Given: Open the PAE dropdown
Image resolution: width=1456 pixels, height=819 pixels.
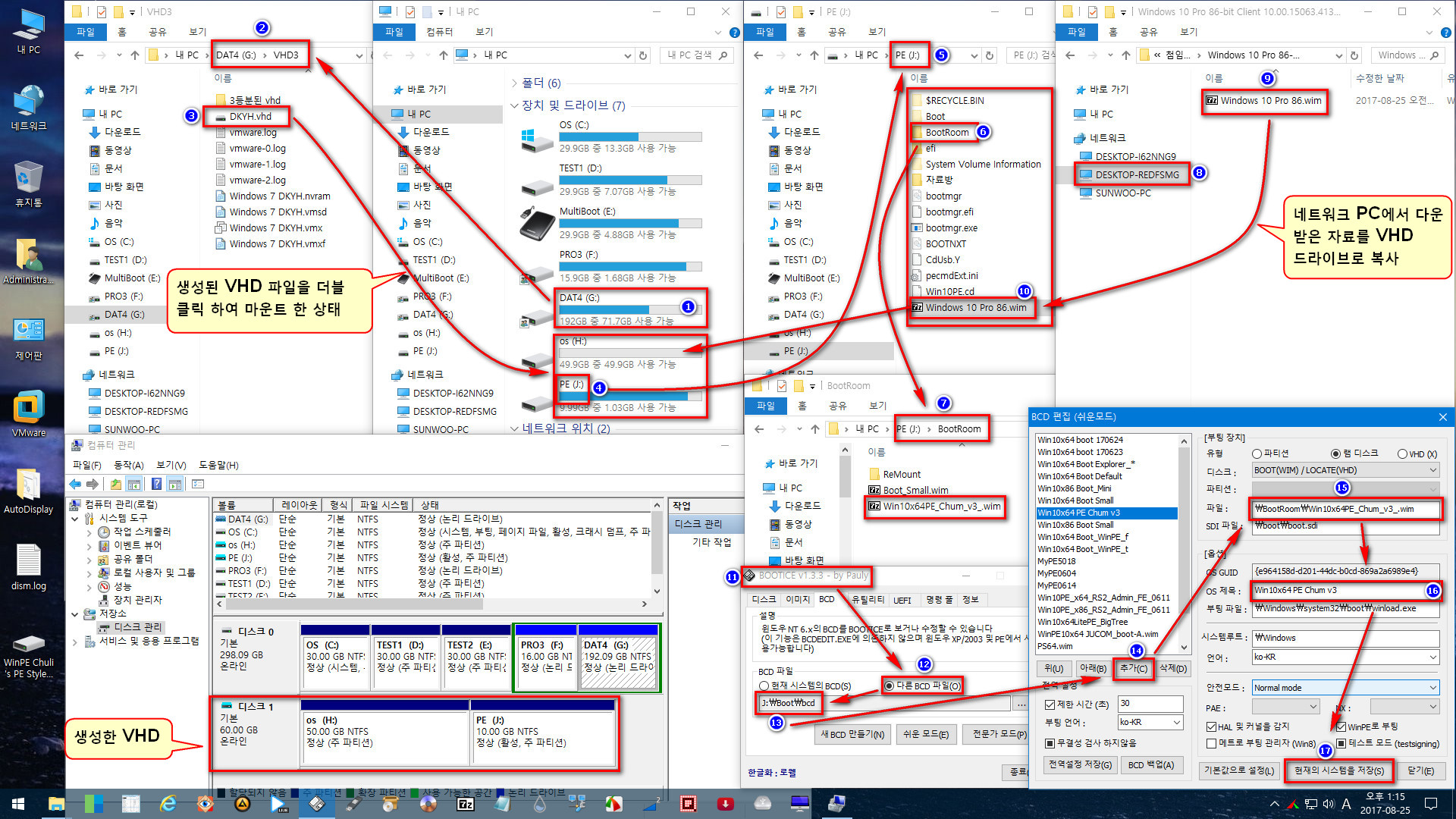Looking at the screenshot, I should click(x=1286, y=708).
